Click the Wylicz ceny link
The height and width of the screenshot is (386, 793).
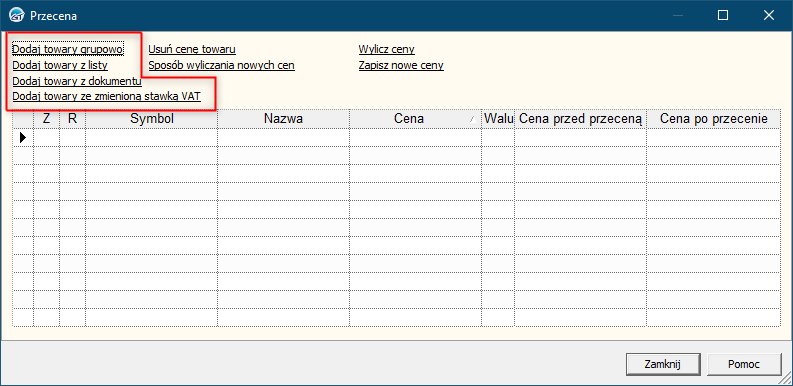coord(387,50)
